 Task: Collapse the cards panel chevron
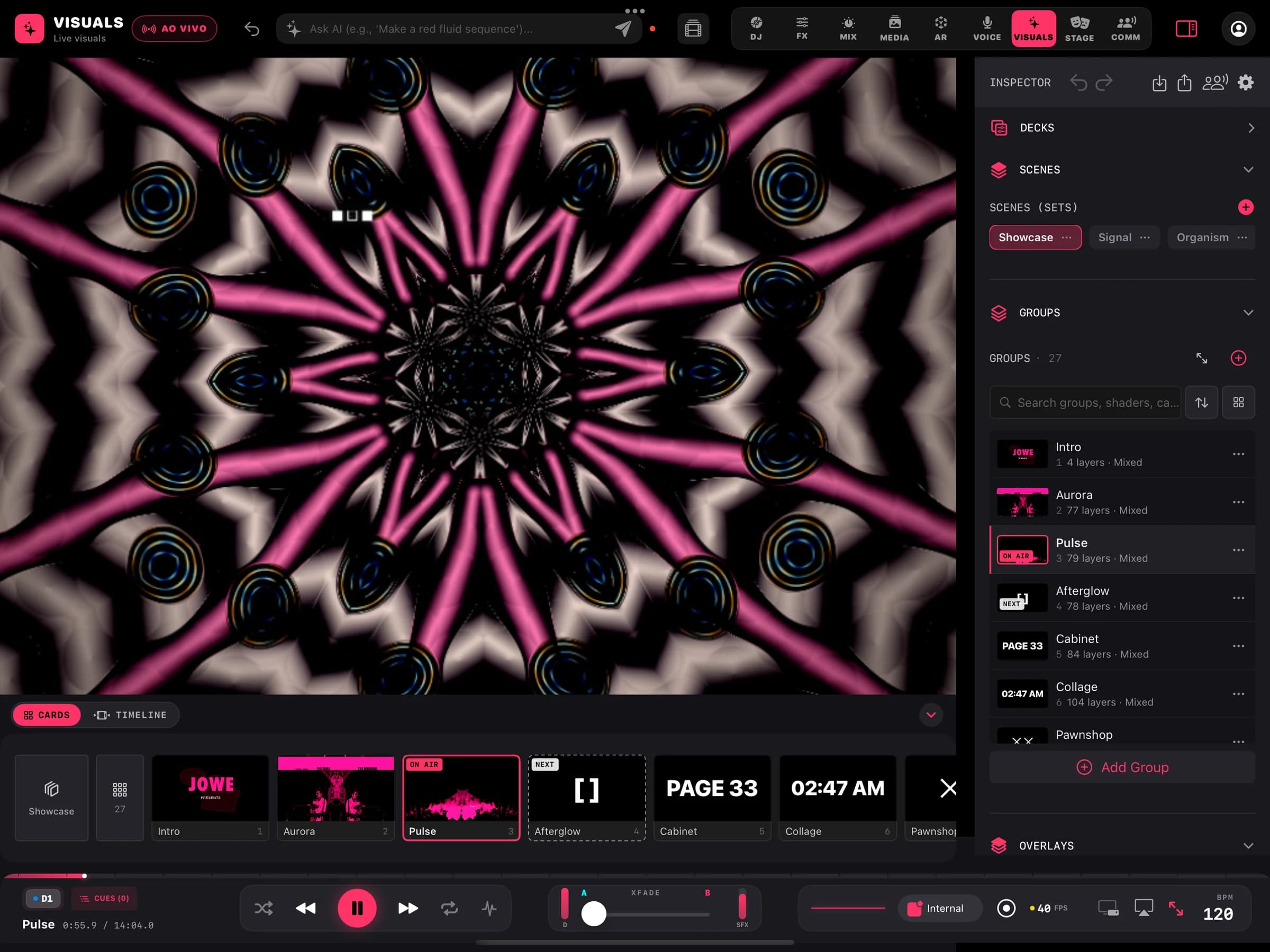tap(931, 715)
